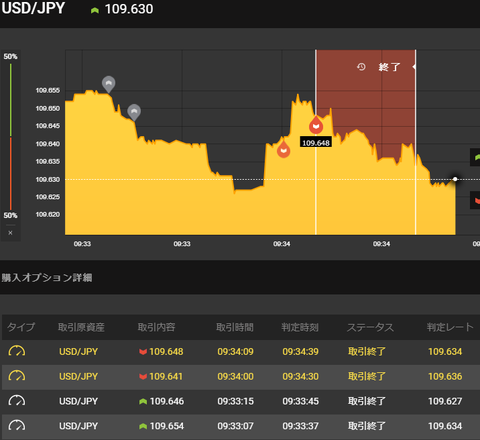
Task: Click the 取引原資産 column header
Action: (81, 327)
